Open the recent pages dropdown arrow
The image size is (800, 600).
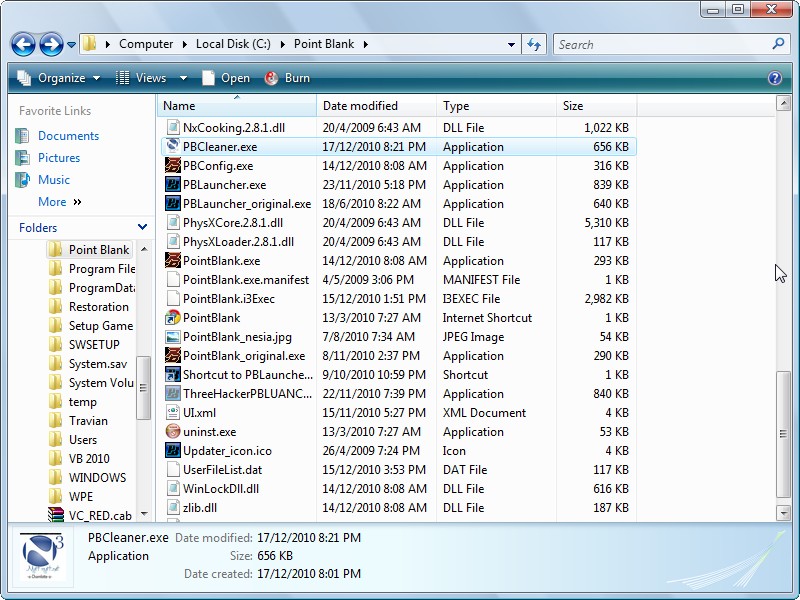[71, 44]
